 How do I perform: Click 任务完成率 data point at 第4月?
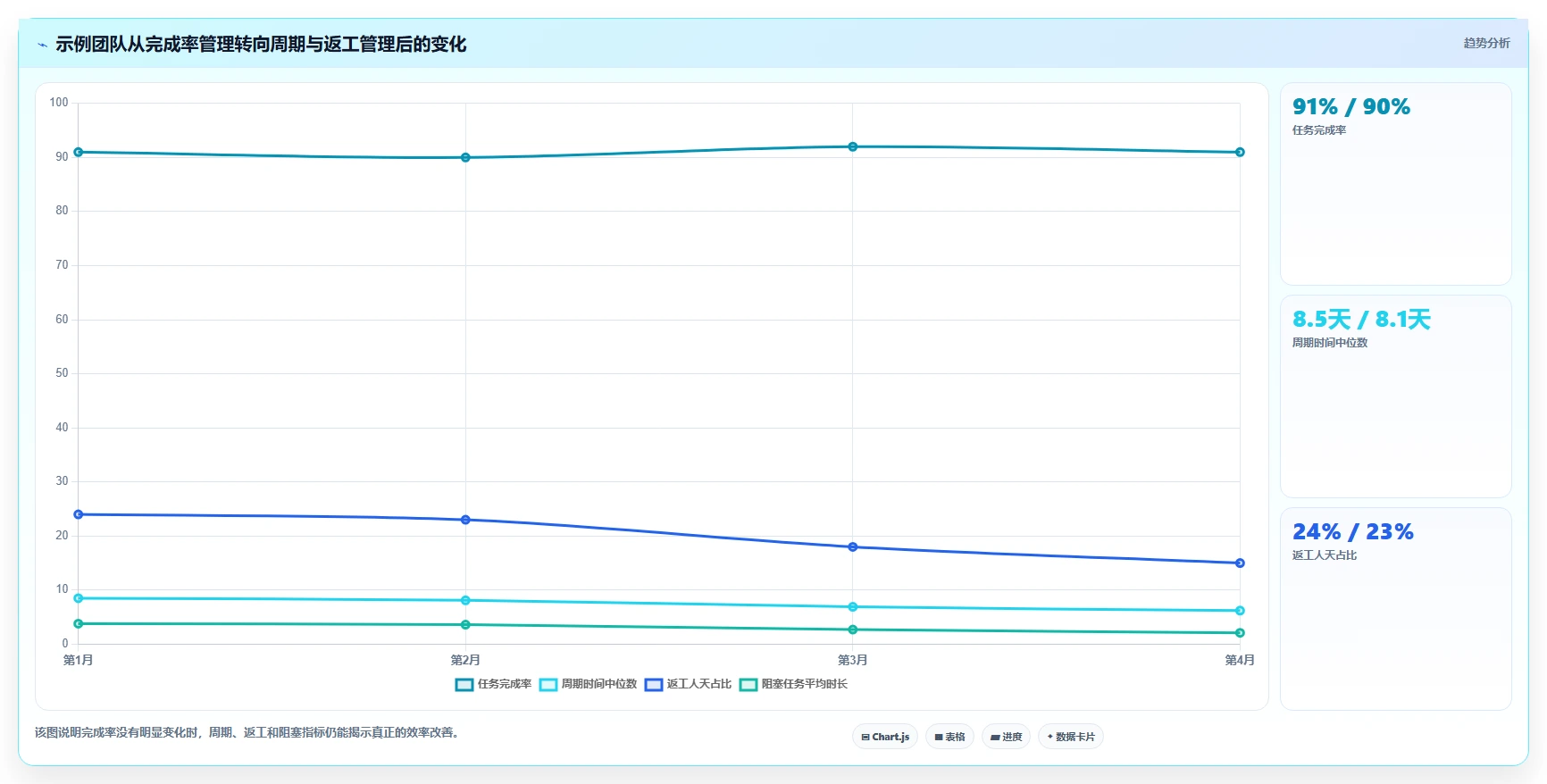pos(1240,152)
